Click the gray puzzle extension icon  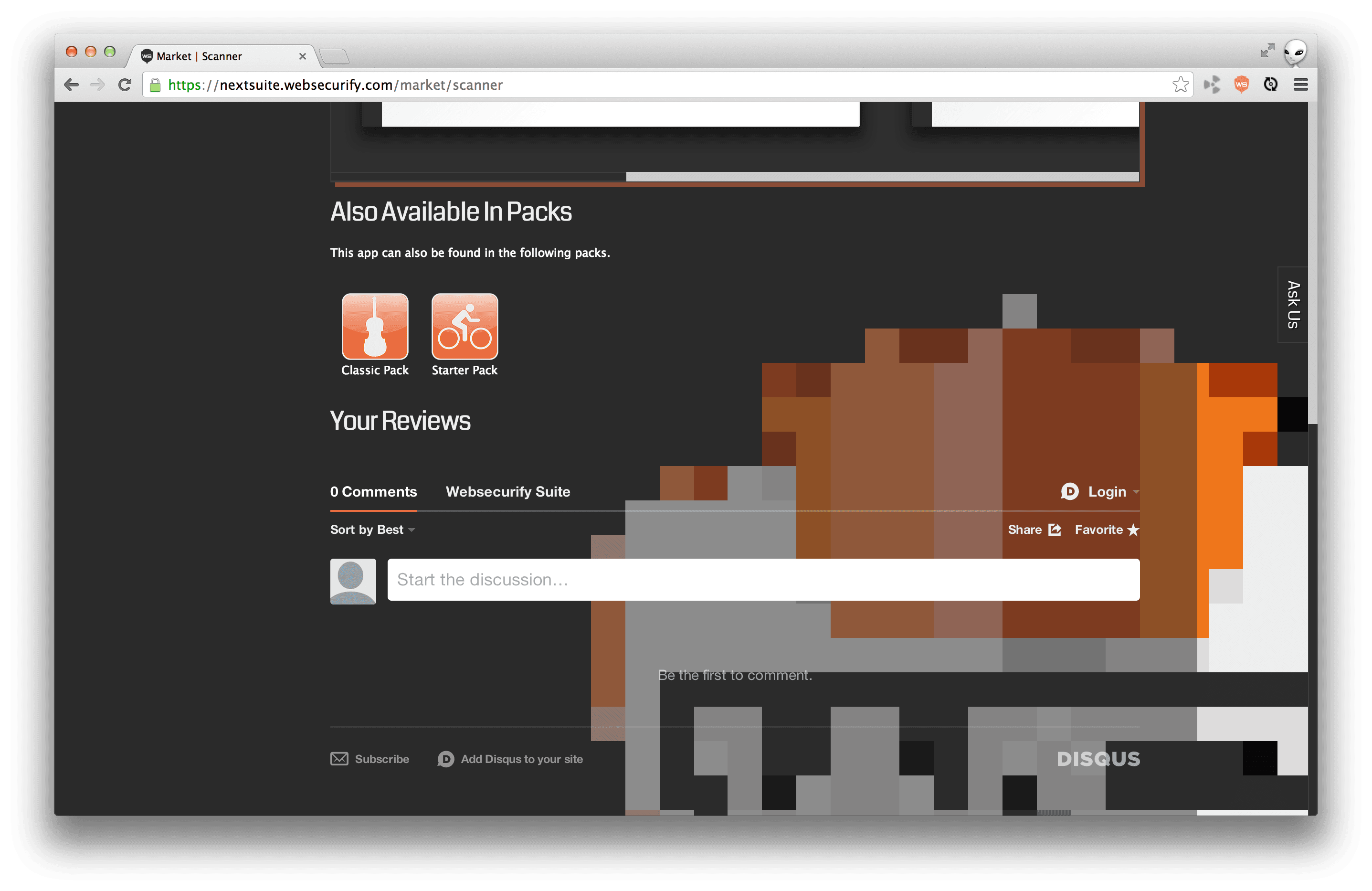click(1212, 85)
